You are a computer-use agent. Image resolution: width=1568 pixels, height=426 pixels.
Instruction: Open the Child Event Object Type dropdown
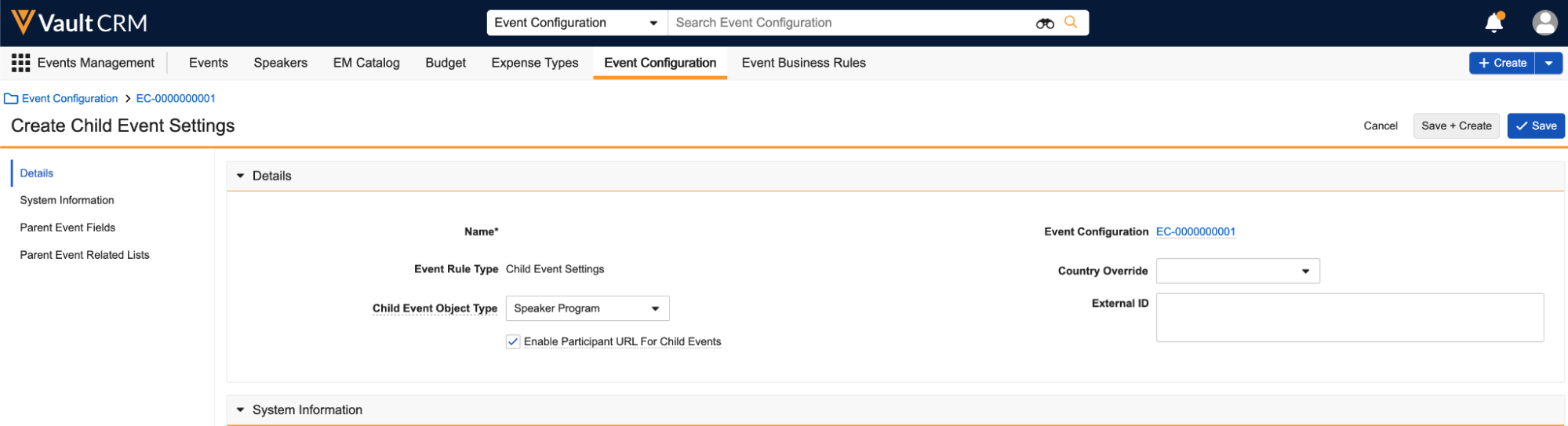coord(587,308)
